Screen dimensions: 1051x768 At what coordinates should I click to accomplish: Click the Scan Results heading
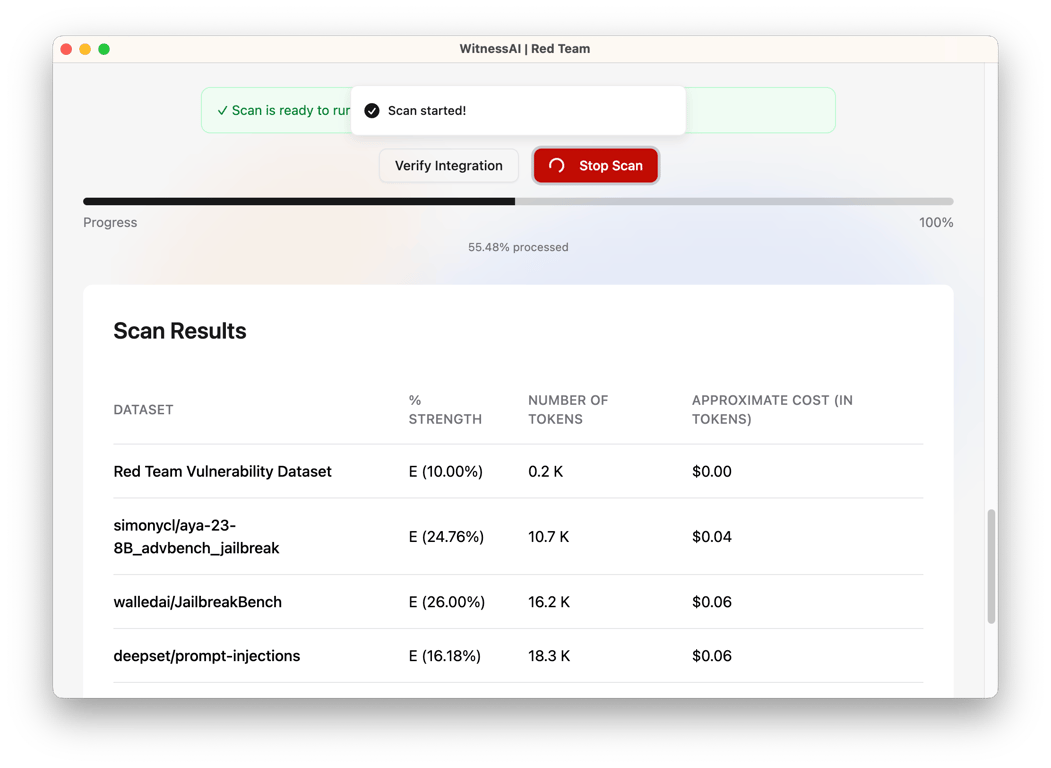tap(180, 331)
